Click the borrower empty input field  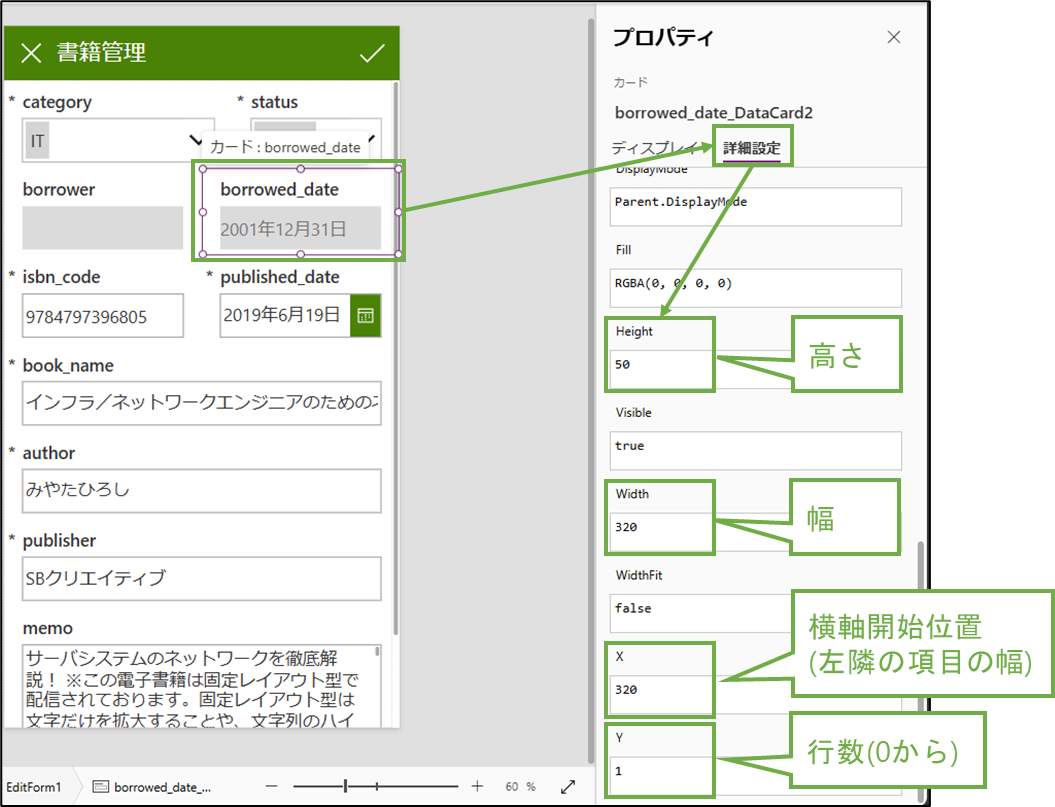pyautogui.click(x=102, y=228)
